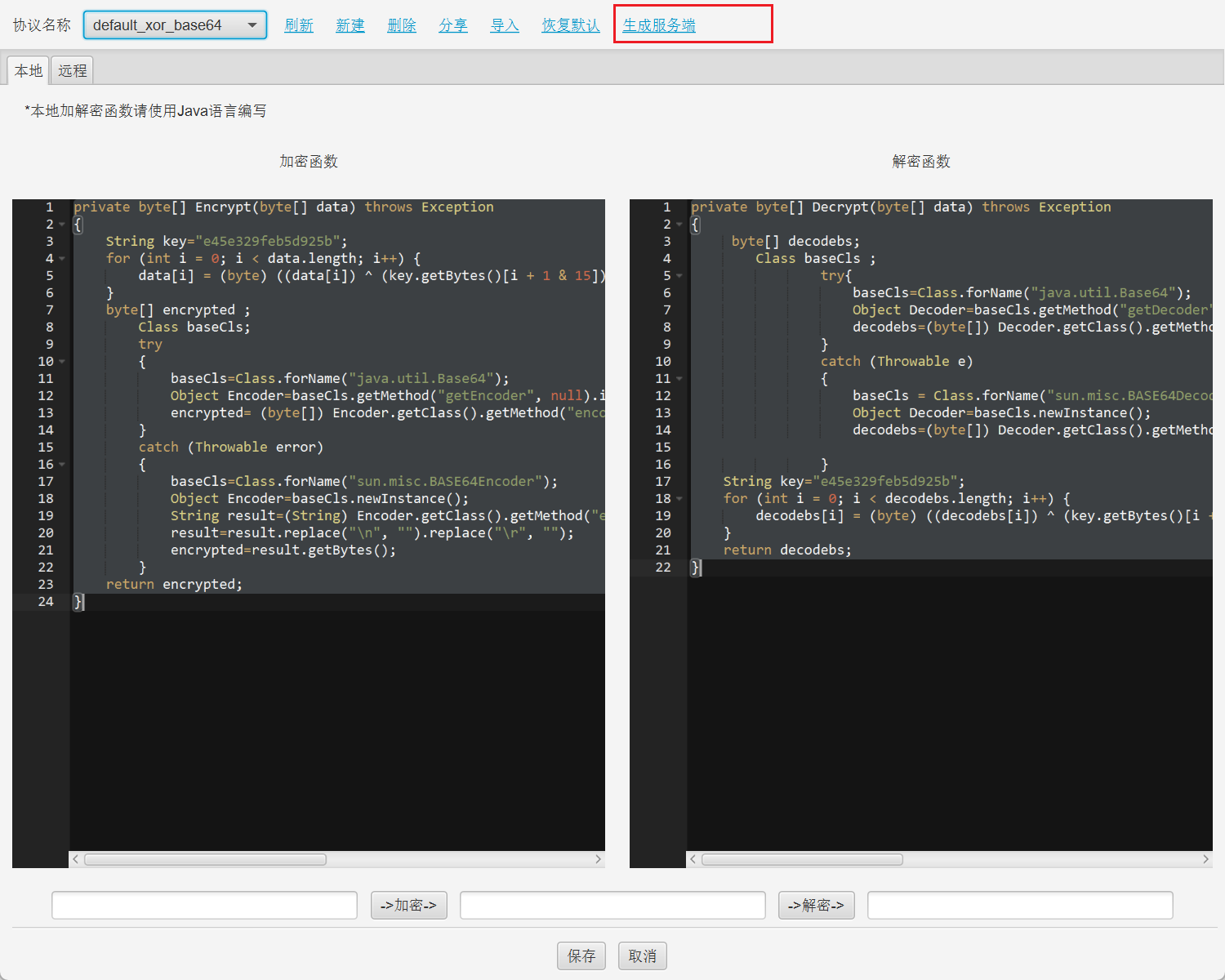Switch to the 本地 tab
Image resolution: width=1225 pixels, height=980 pixels.
29,71
